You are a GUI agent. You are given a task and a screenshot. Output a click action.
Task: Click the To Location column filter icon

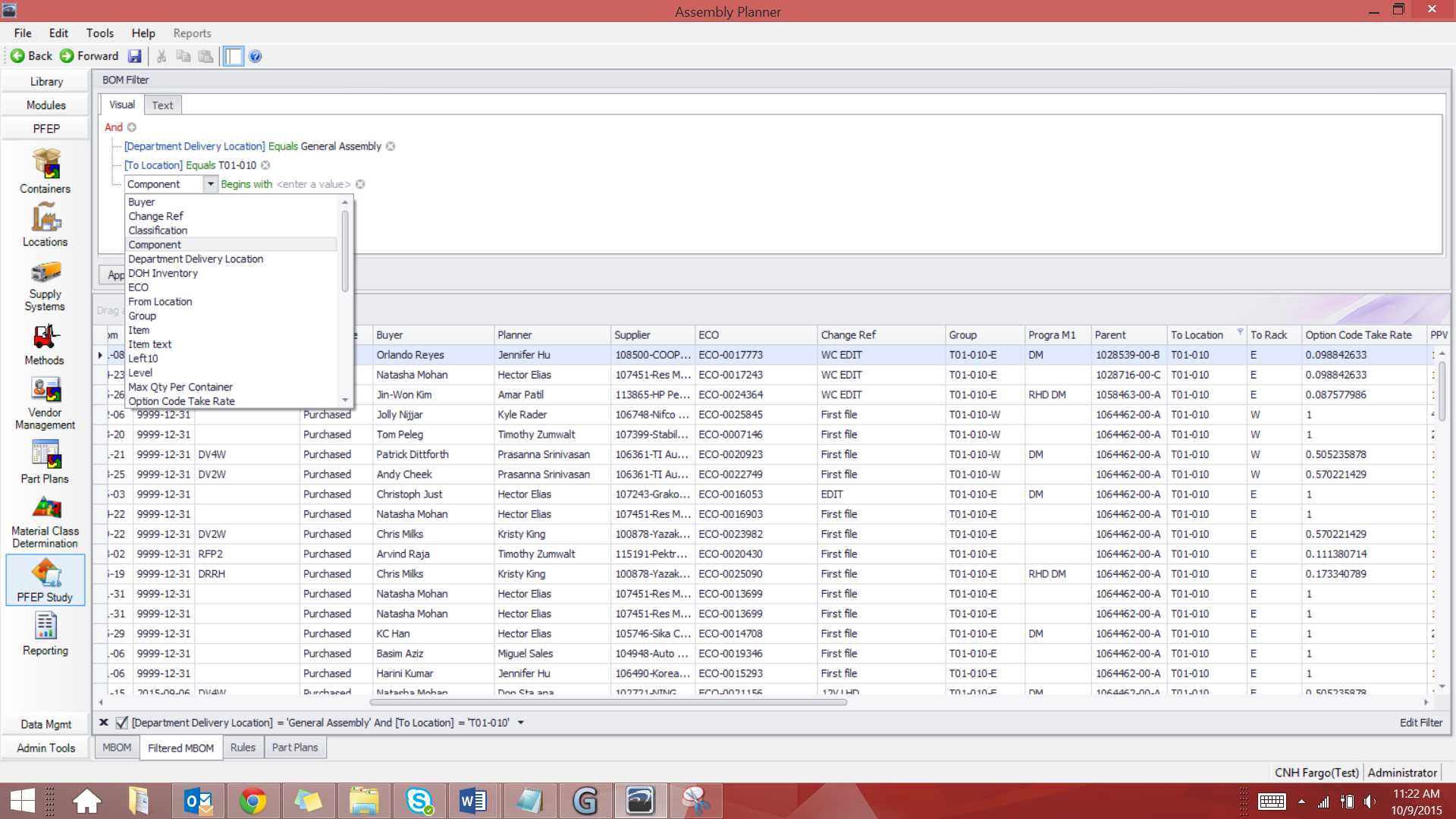1240,332
